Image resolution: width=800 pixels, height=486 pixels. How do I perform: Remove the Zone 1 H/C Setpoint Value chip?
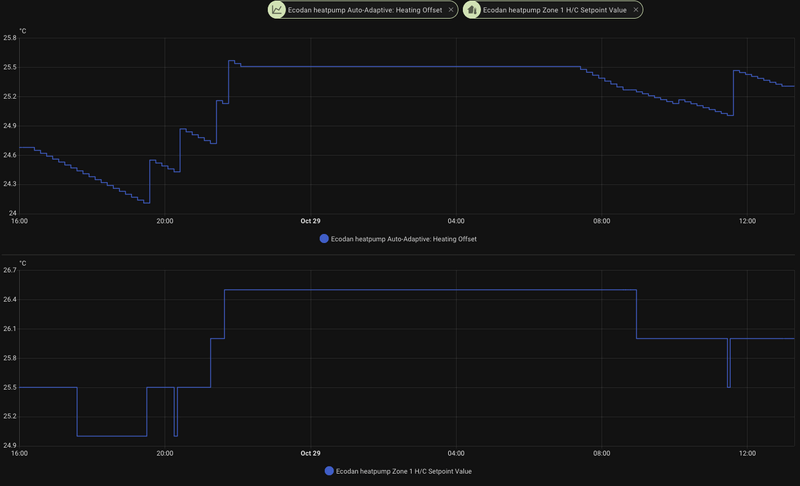pos(636,10)
